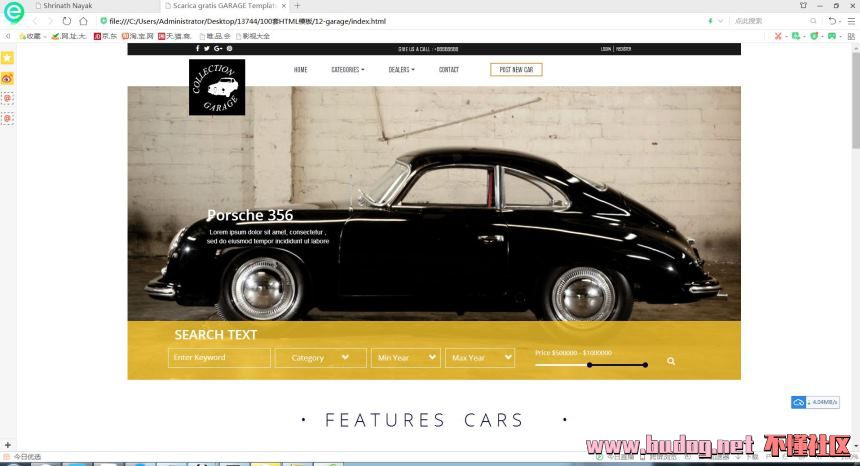
Task: Open the 淘宝网 bookmark
Action: [x=137, y=36]
